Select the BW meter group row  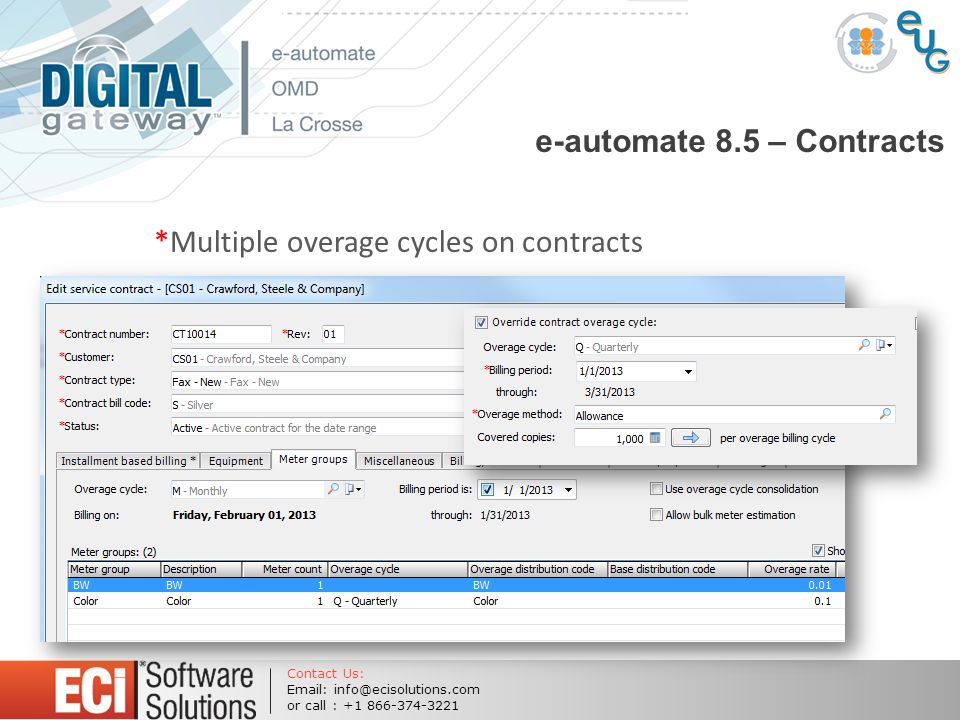click(456, 585)
